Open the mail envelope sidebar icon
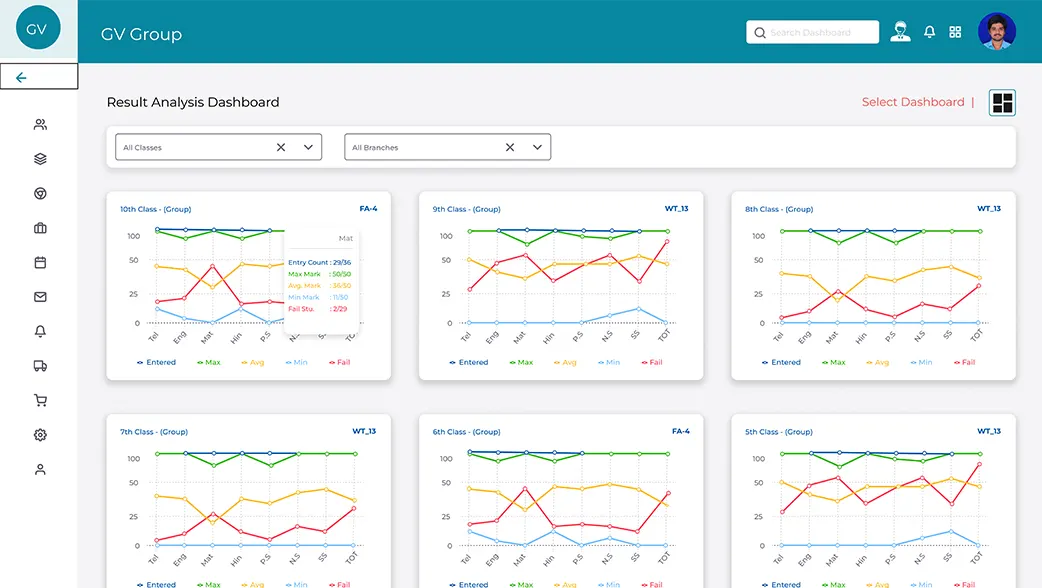1042x588 pixels. 40,297
